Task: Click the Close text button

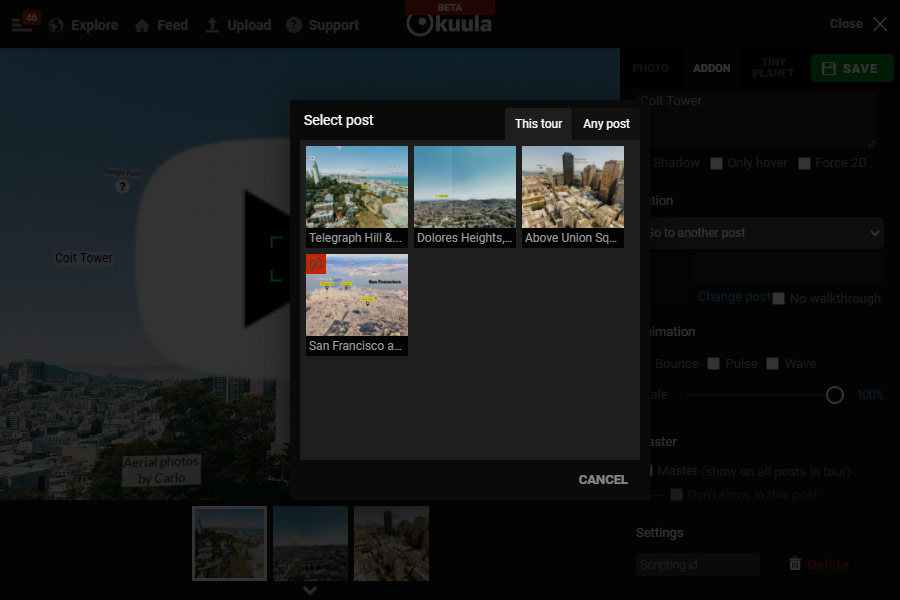Action: click(845, 24)
